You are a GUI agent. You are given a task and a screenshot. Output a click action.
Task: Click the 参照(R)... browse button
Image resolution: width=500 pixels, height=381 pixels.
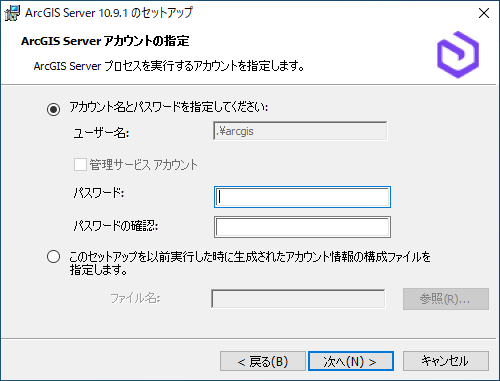click(x=446, y=299)
